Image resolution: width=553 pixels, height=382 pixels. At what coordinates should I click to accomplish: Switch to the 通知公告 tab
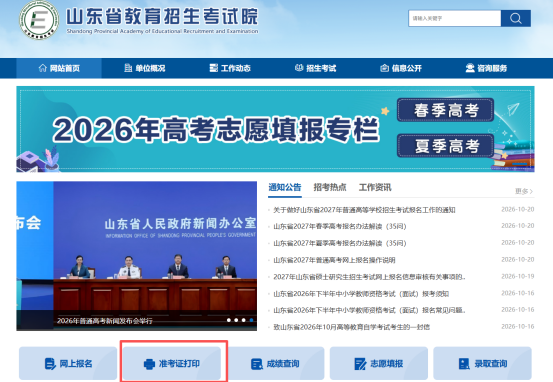(x=285, y=187)
